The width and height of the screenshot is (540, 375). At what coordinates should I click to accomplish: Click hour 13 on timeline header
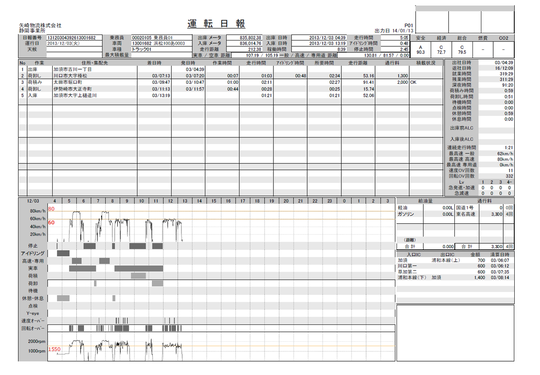coord(185,201)
